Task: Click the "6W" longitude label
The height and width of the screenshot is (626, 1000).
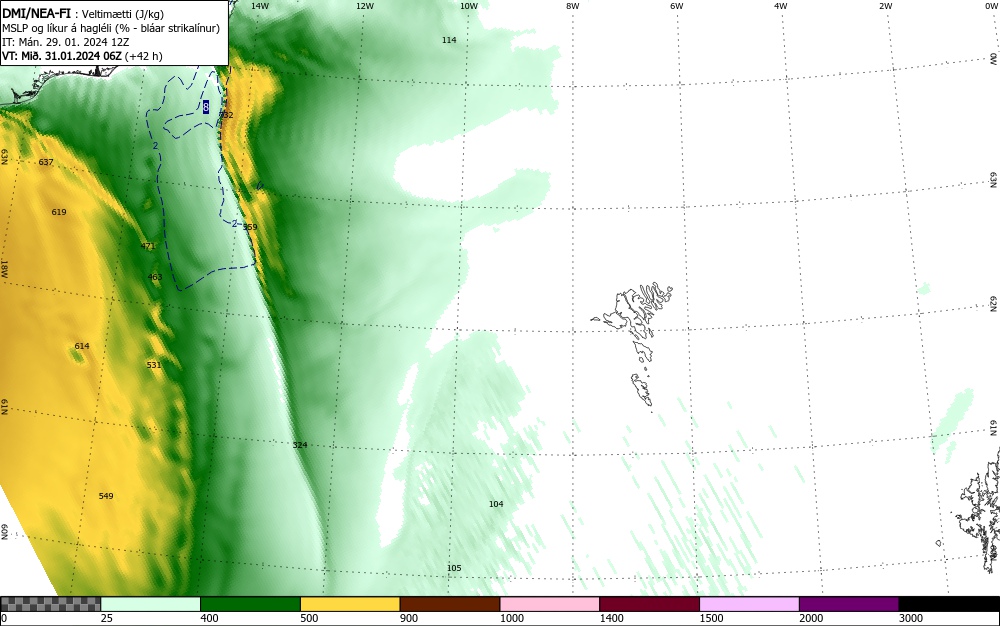Action: (x=677, y=6)
